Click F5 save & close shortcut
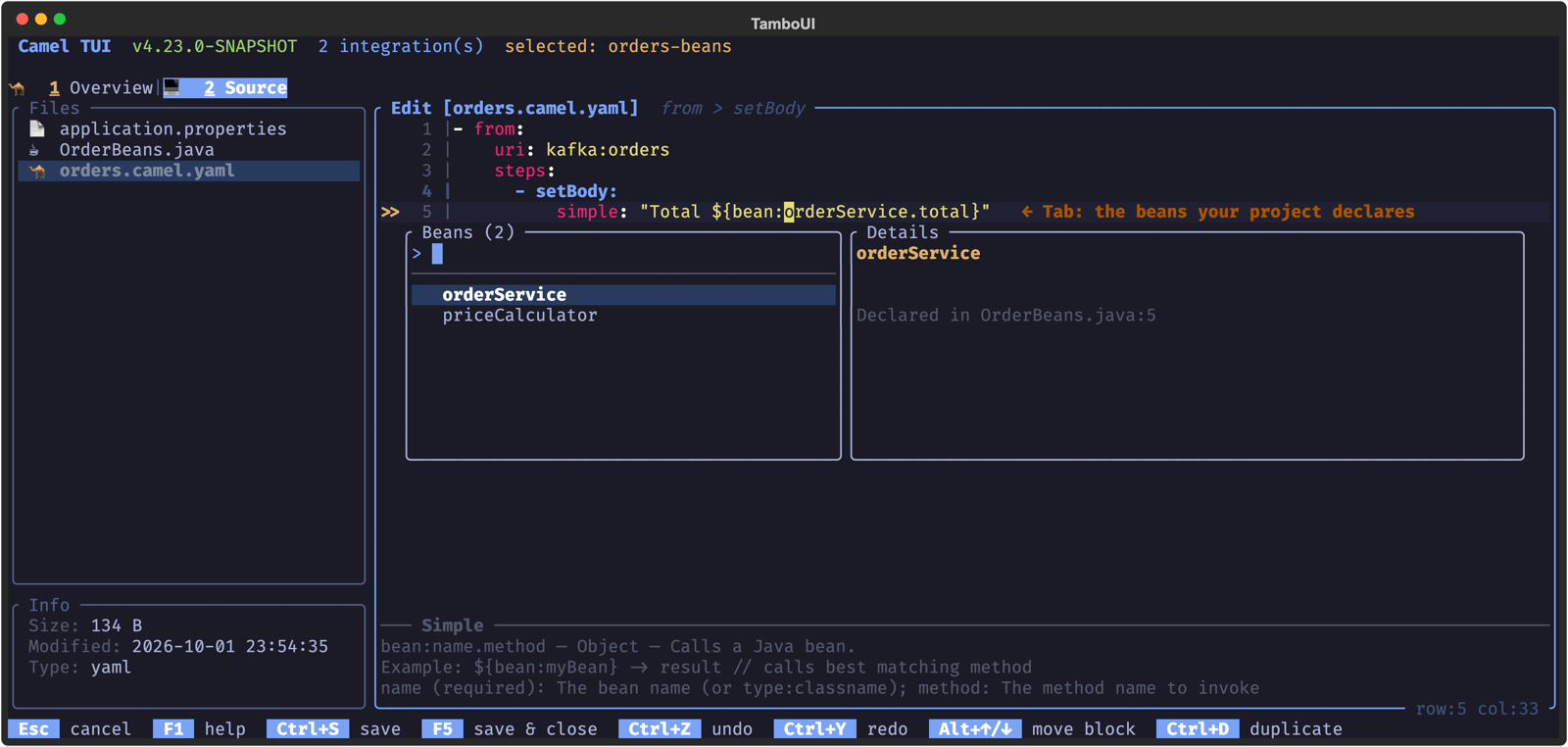Screen dimensions: 1568x747 (x=510, y=729)
